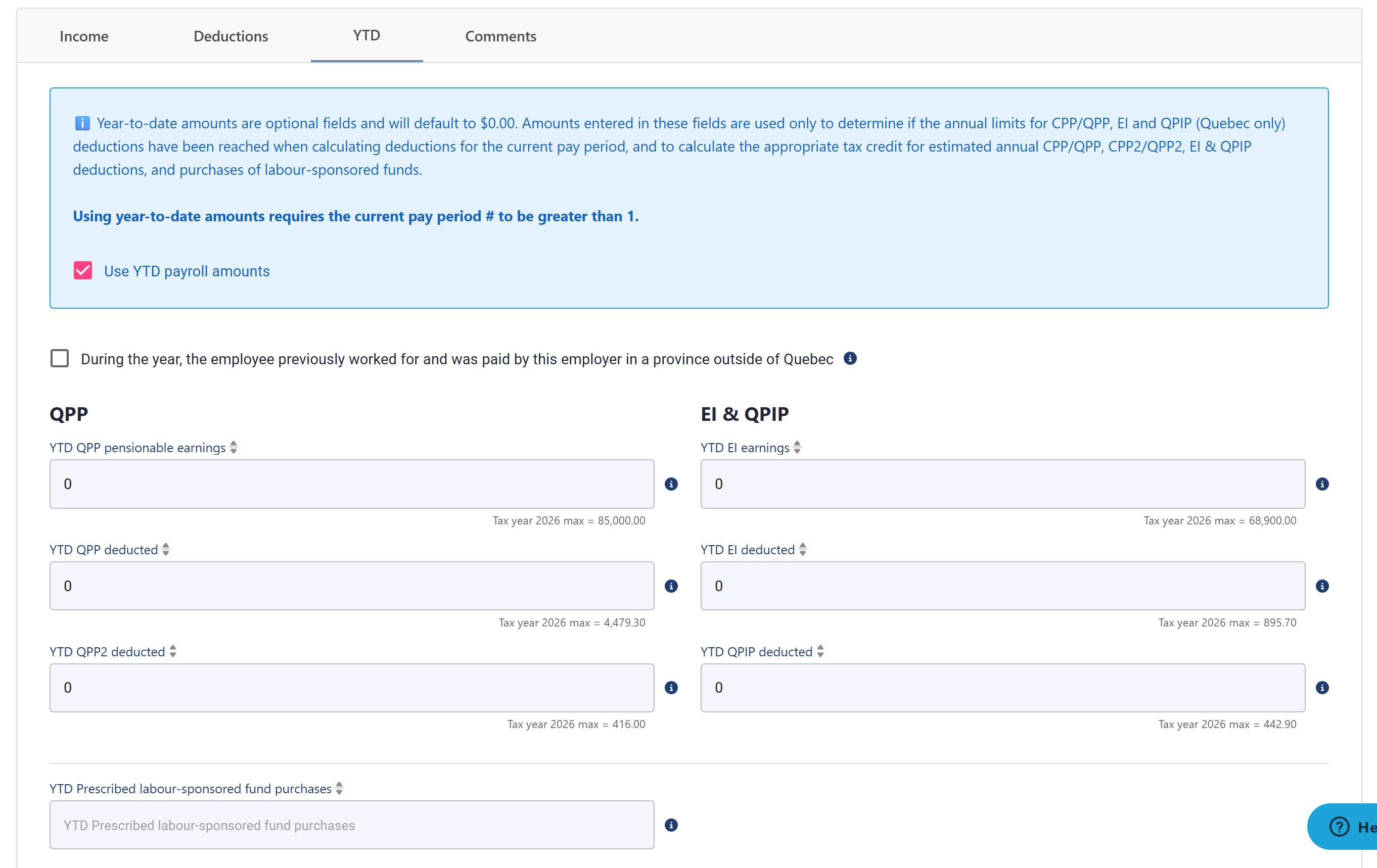The width and height of the screenshot is (1377, 868).
Task: Open the Help widget button
Action: pyautogui.click(x=1343, y=826)
